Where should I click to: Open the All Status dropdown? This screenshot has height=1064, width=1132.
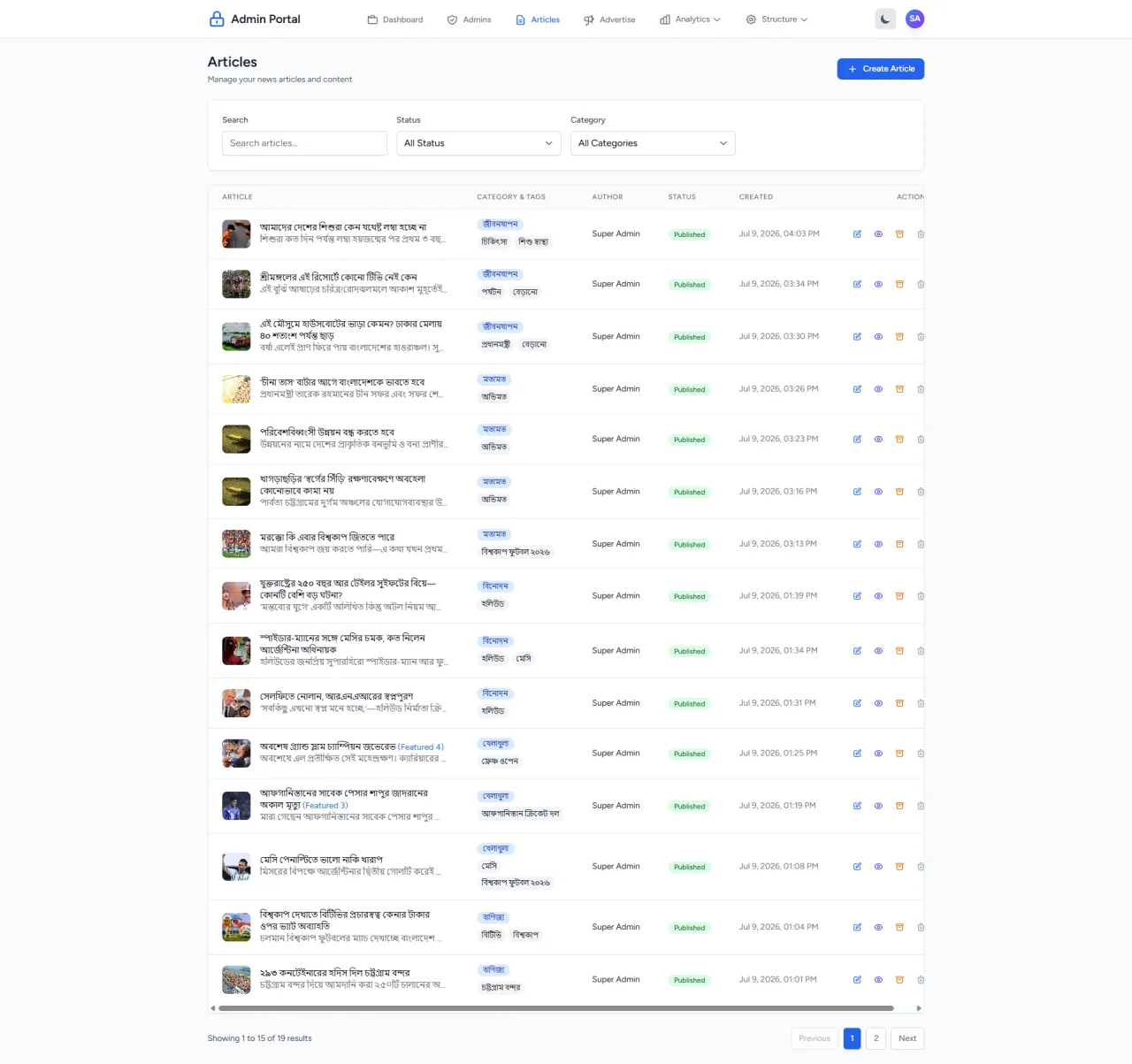[x=478, y=143]
